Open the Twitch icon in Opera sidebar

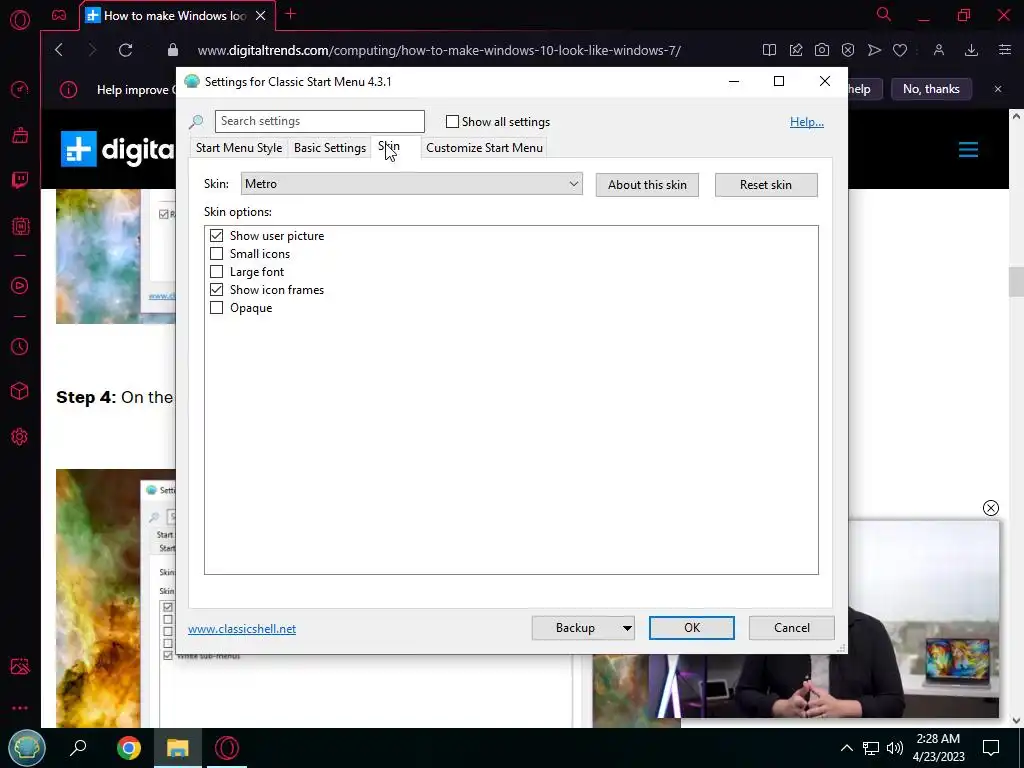click(20, 180)
